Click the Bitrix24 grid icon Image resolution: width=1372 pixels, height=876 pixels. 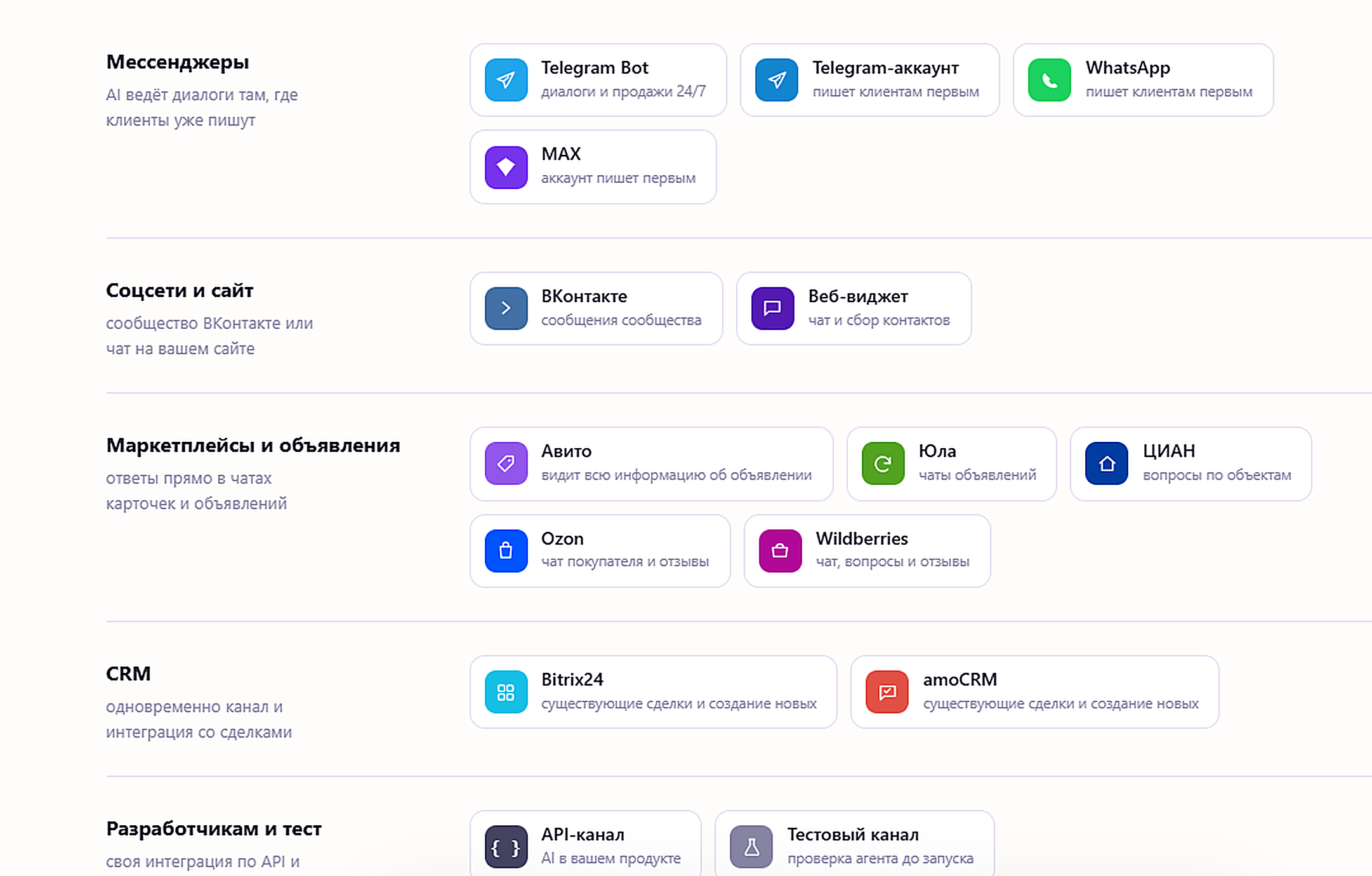pos(506,692)
